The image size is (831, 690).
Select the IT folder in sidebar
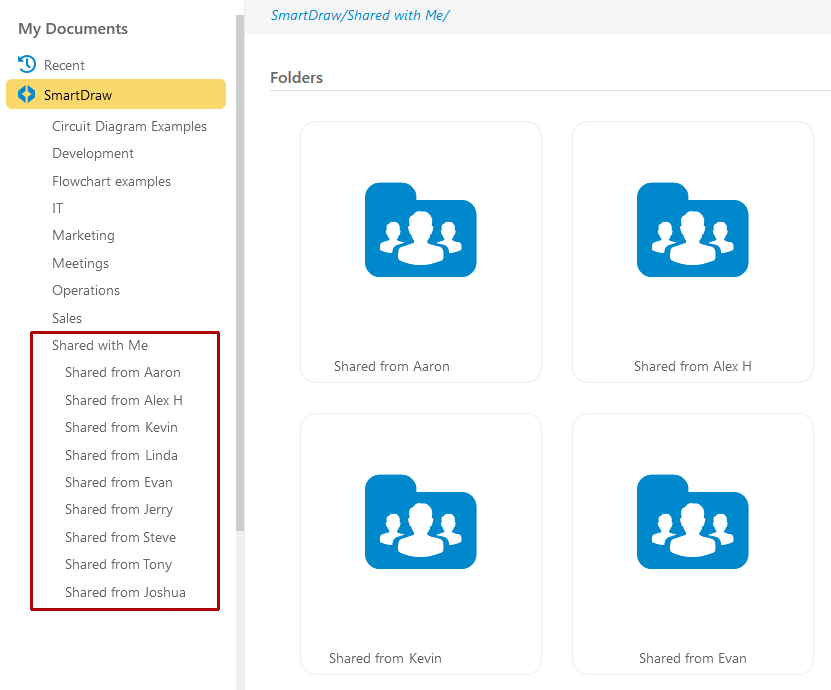pos(58,209)
